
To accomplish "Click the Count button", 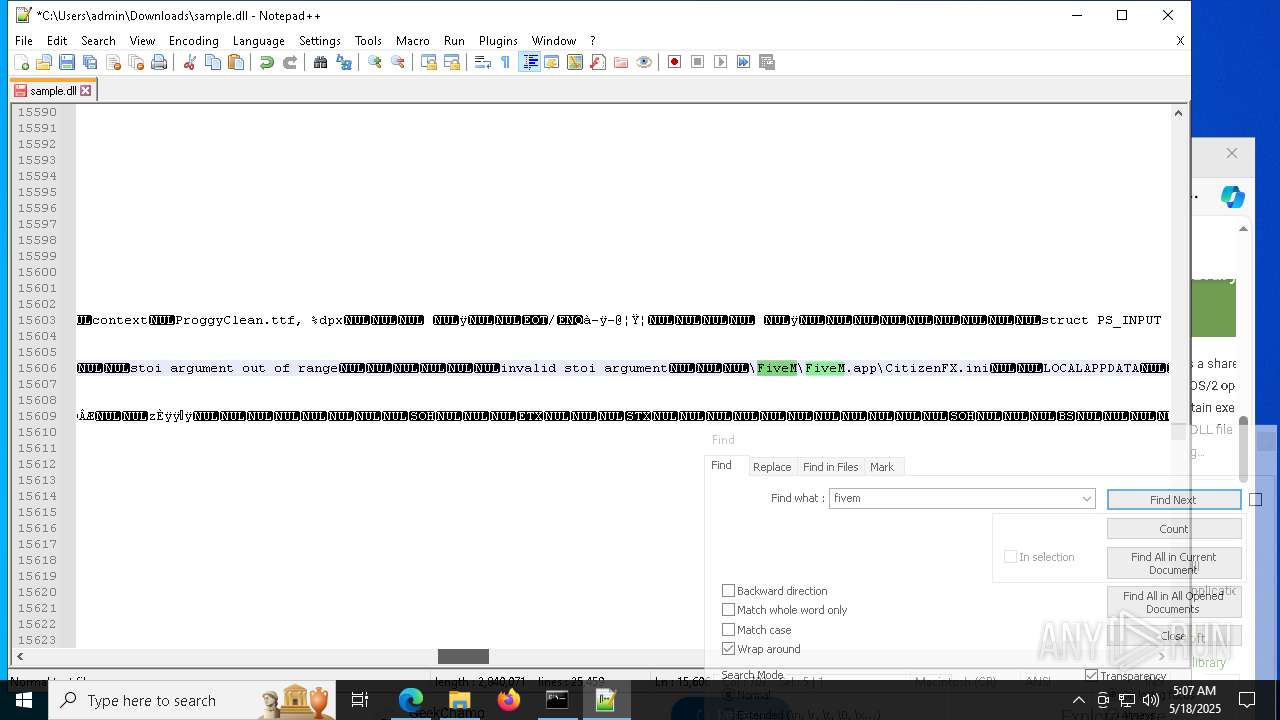I will [x=1173, y=529].
